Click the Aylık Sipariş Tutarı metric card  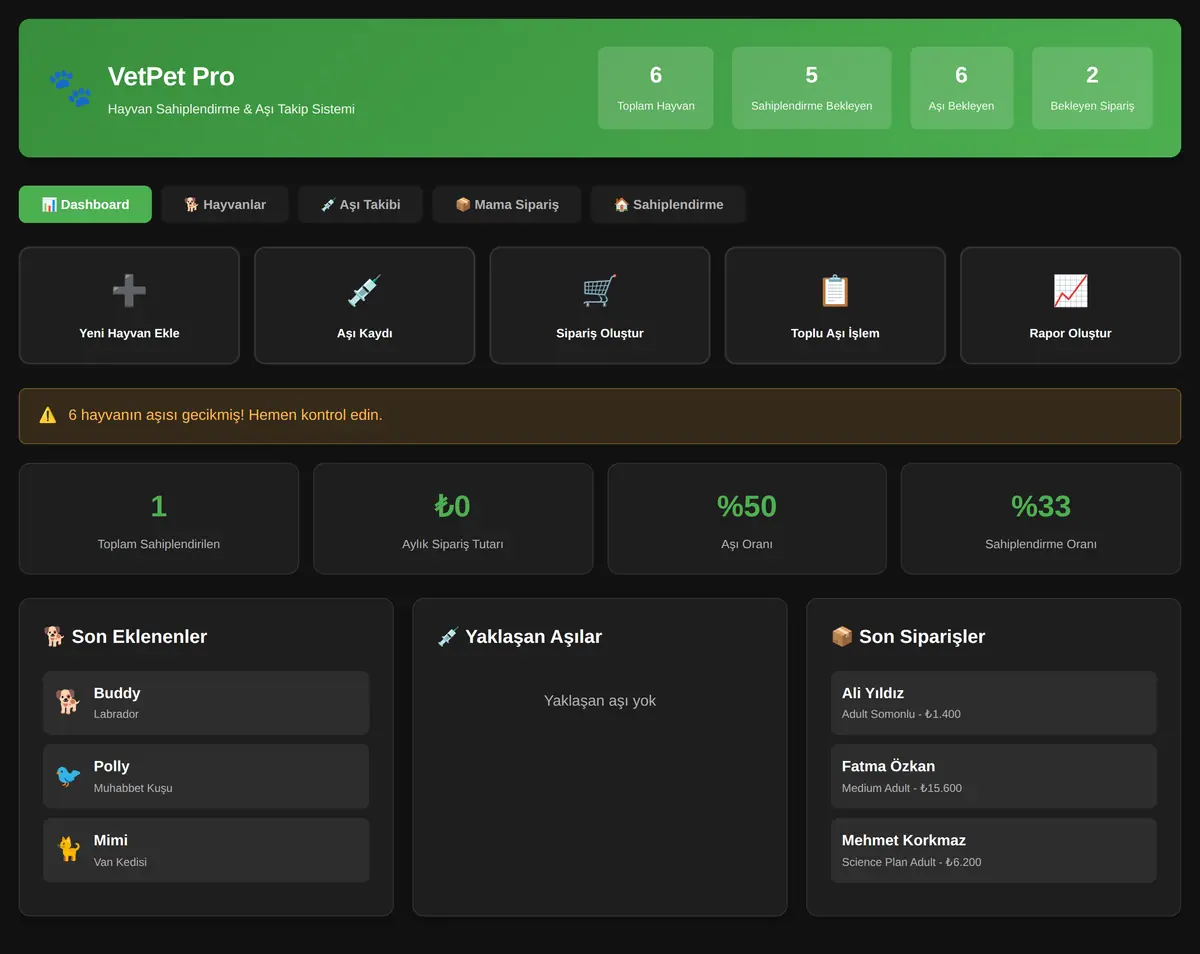pyautogui.click(x=453, y=518)
